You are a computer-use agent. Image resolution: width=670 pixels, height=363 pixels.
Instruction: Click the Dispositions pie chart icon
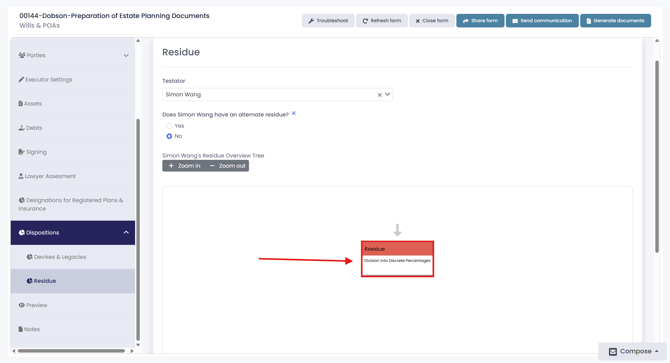(22, 233)
